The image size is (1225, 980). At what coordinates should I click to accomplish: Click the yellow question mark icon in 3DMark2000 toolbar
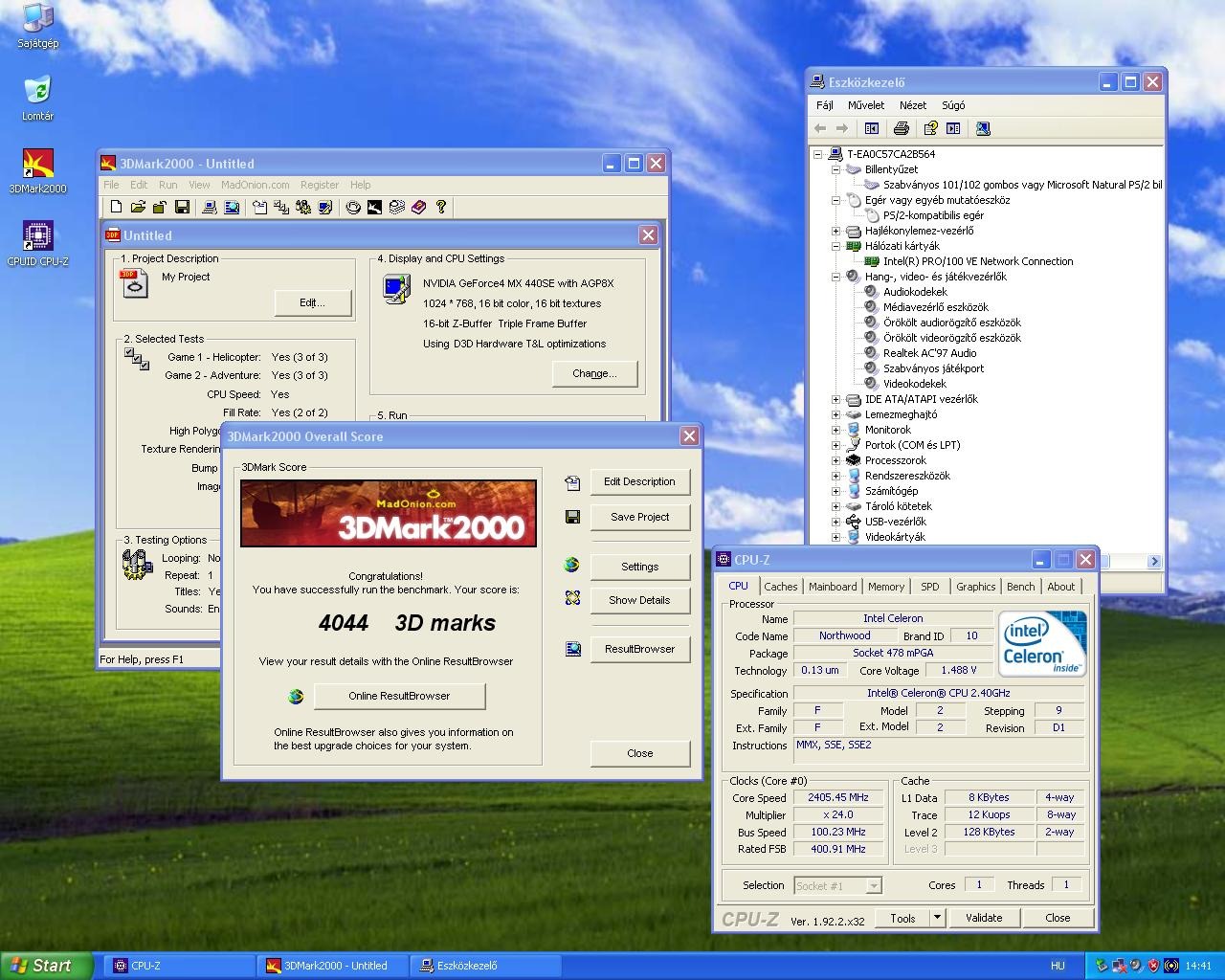click(441, 207)
